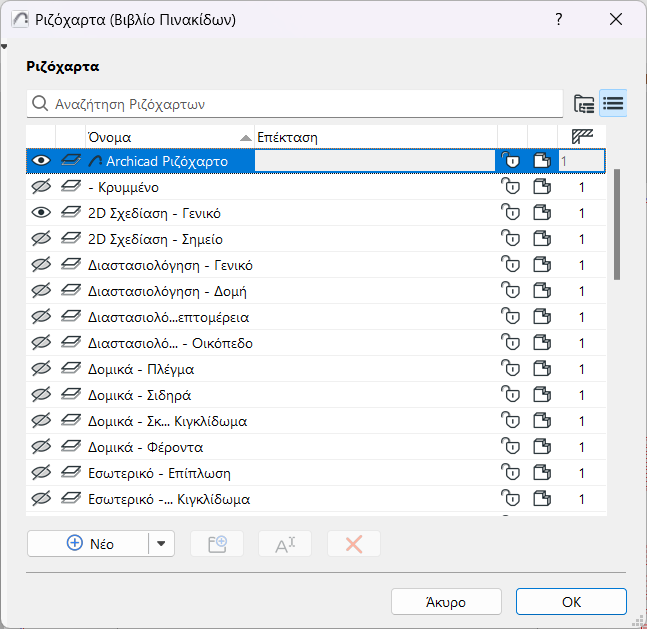Click the Αναζήτηση Ριζόχαρτων search field
The image size is (647, 629).
295,103
